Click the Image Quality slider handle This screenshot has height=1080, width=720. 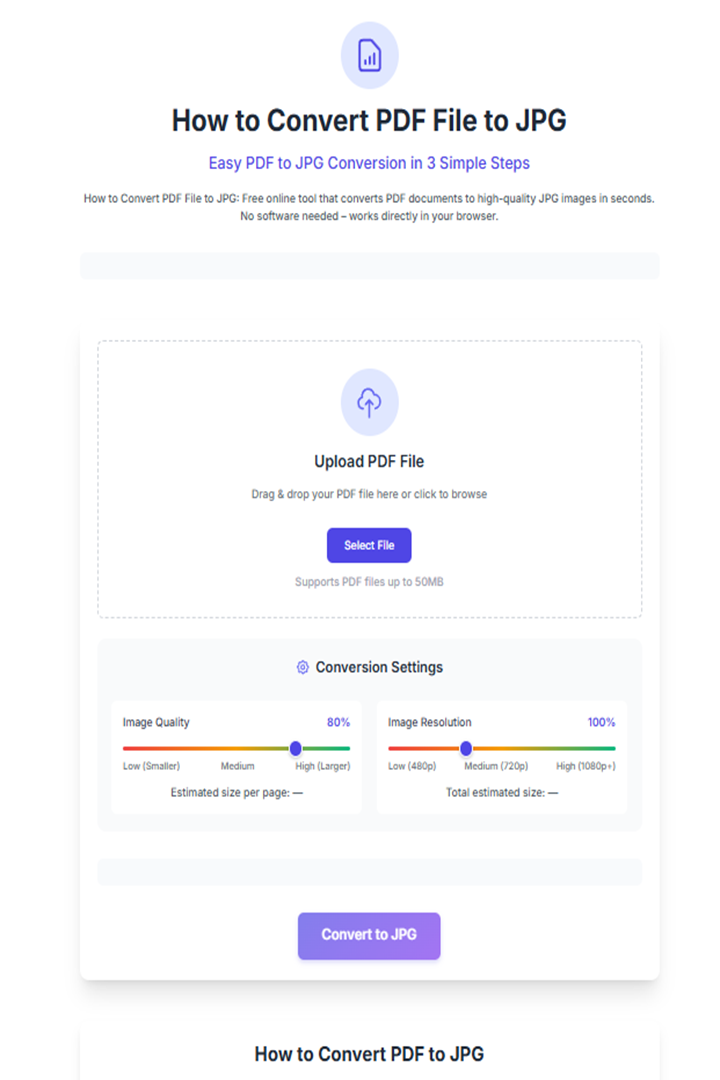pos(296,748)
